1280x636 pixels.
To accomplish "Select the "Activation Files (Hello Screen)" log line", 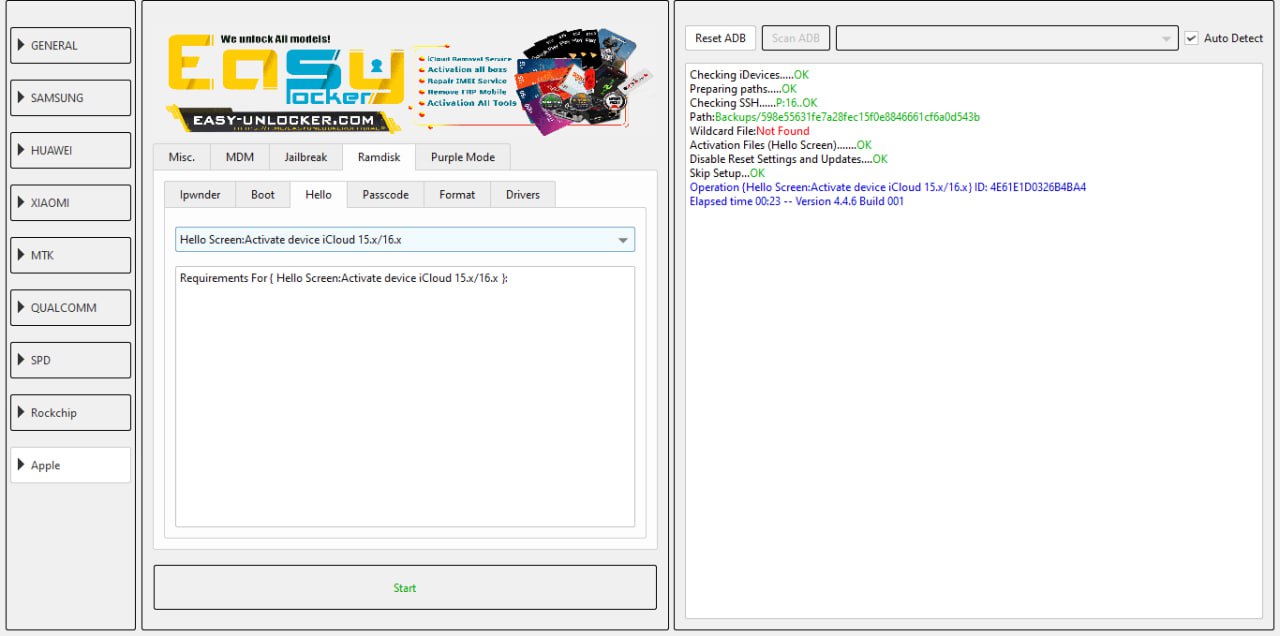I will 780,145.
